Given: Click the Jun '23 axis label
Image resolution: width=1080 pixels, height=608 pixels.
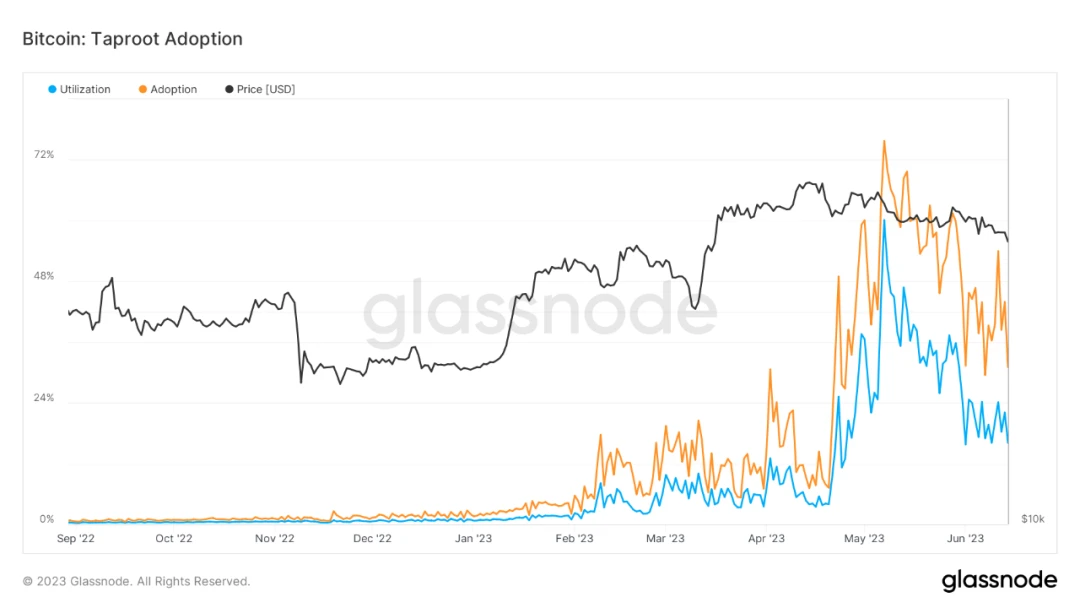Looking at the screenshot, I should [x=966, y=538].
